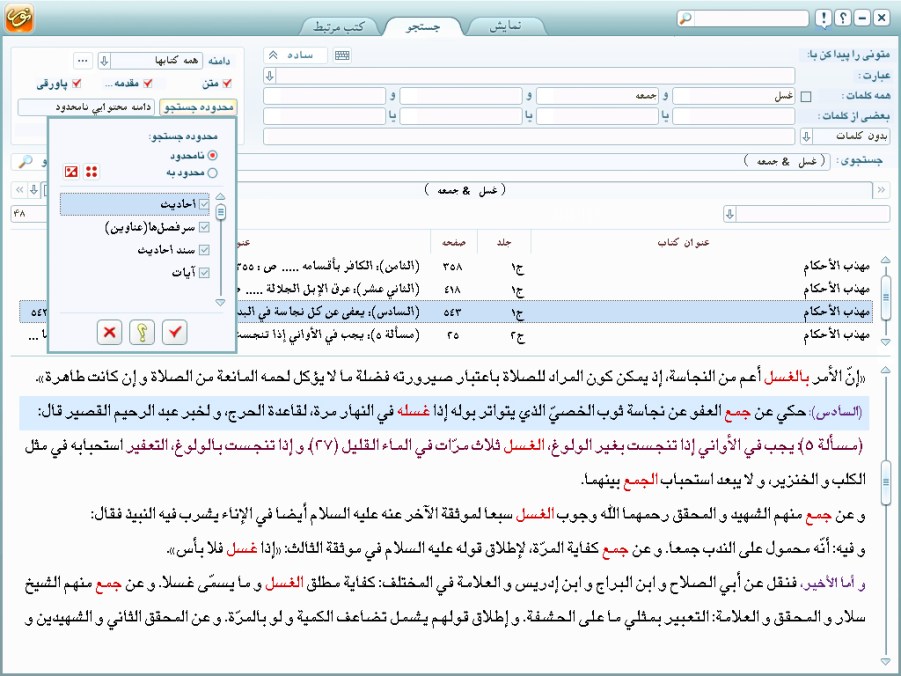Open help with the title bar question mark
Viewport: 901px width, 676px height.
(842, 18)
